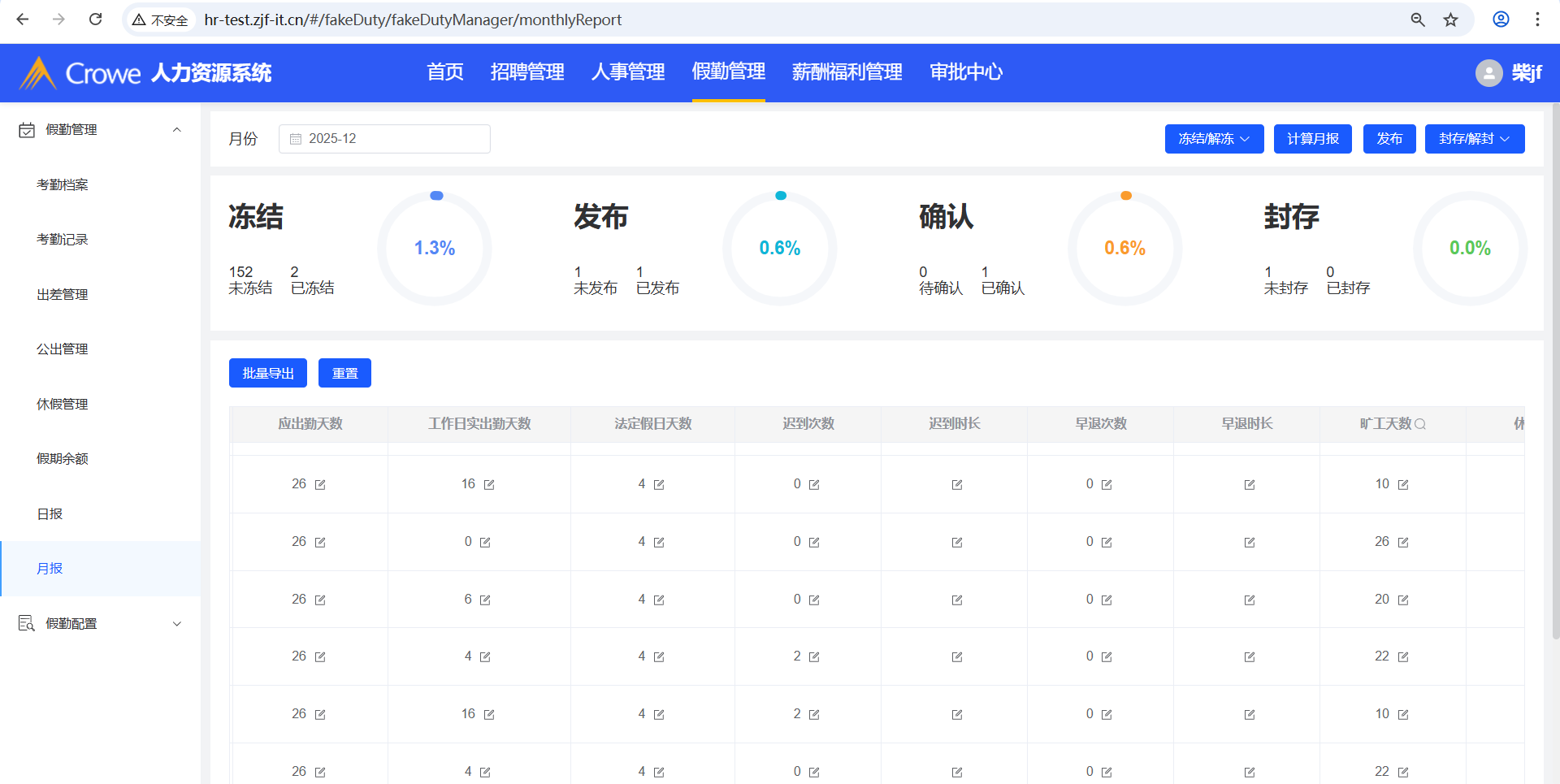
Task: Click the user avatar icon beside 柴jf
Action: point(1488,73)
